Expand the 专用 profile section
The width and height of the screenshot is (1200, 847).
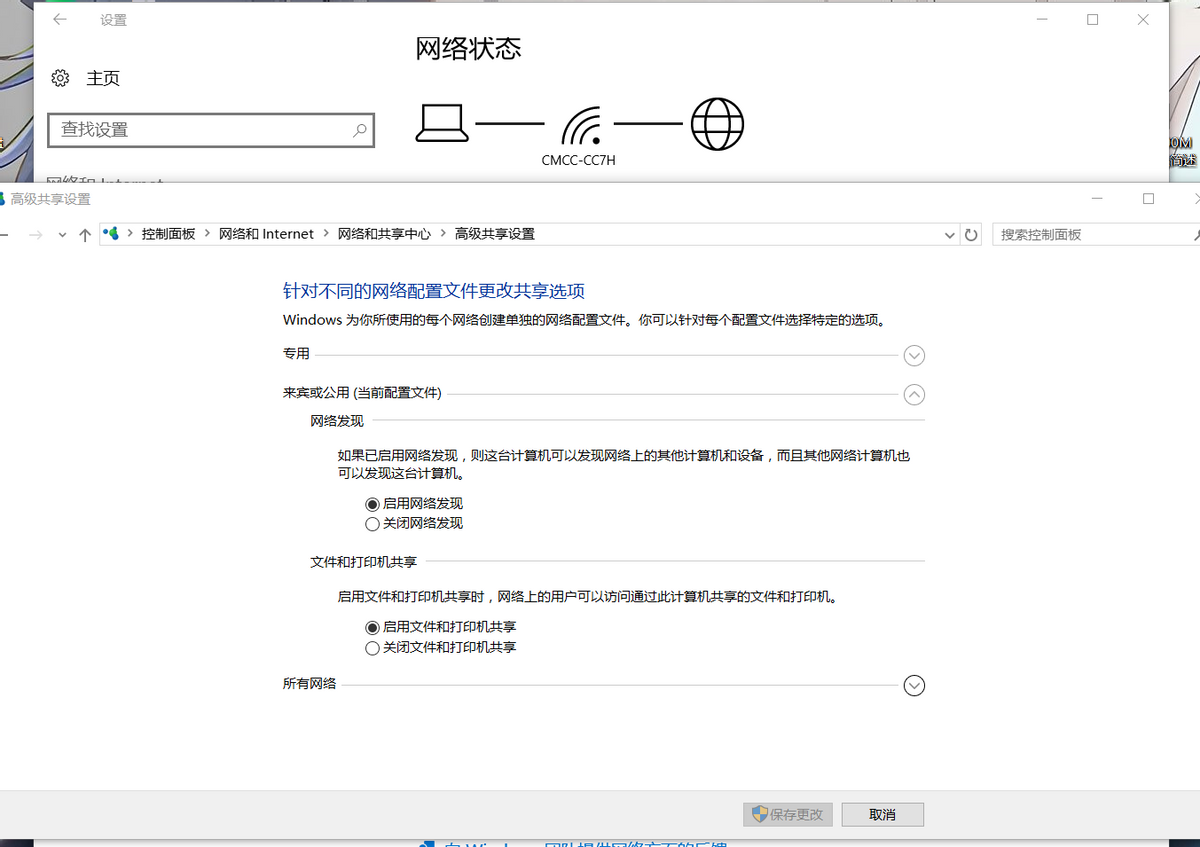click(x=913, y=355)
